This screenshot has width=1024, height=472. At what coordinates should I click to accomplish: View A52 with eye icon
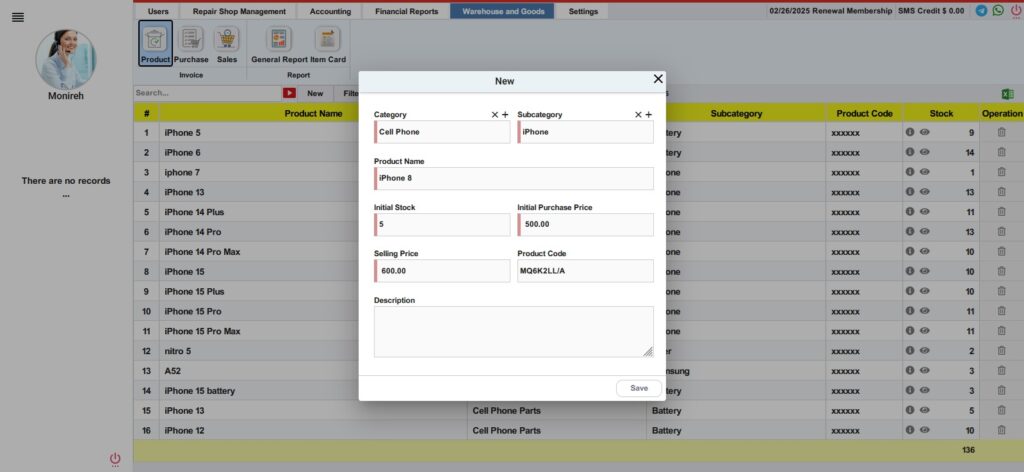[925, 371]
